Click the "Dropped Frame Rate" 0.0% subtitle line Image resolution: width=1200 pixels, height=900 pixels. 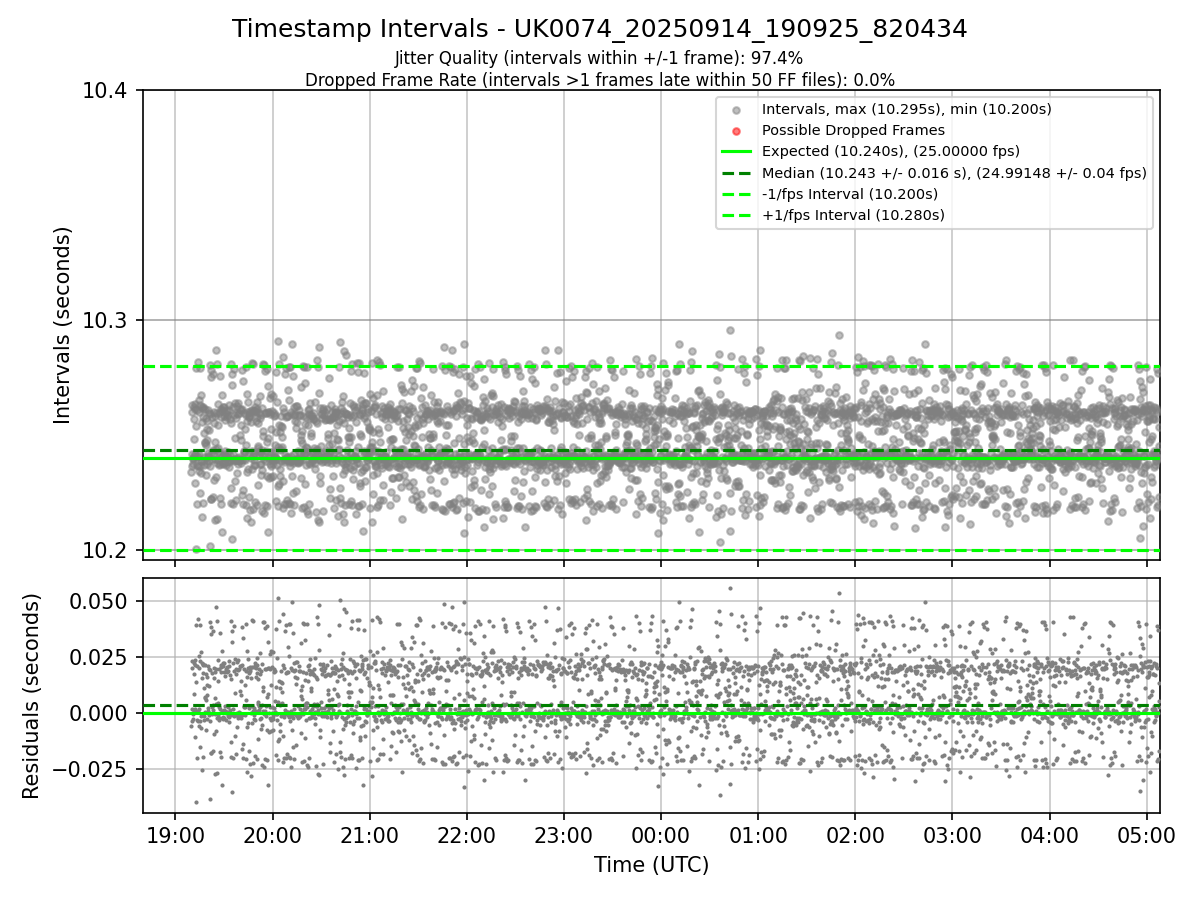click(x=599, y=79)
